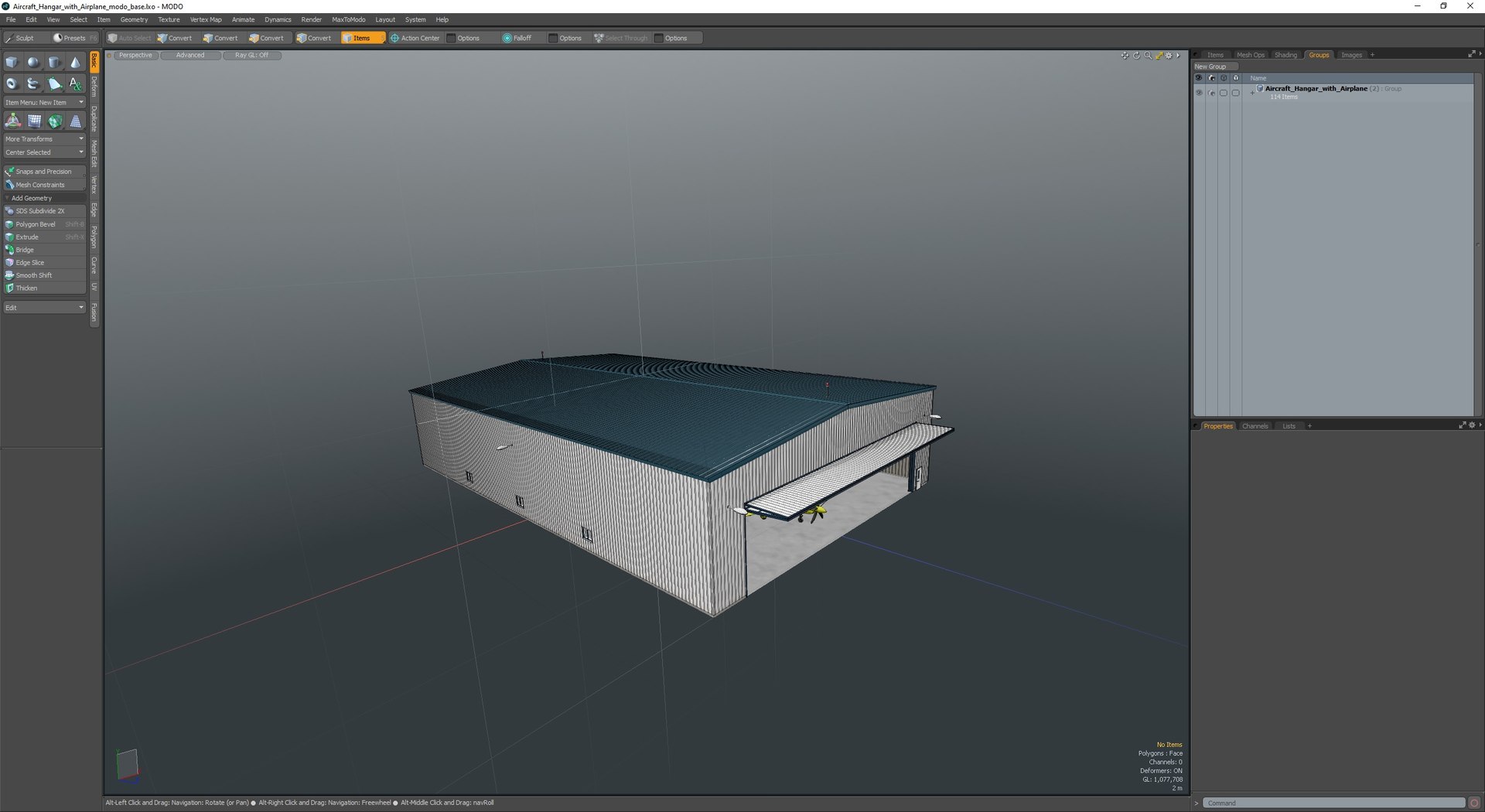
Task: Open Perspective view type dropdown
Action: coord(135,56)
